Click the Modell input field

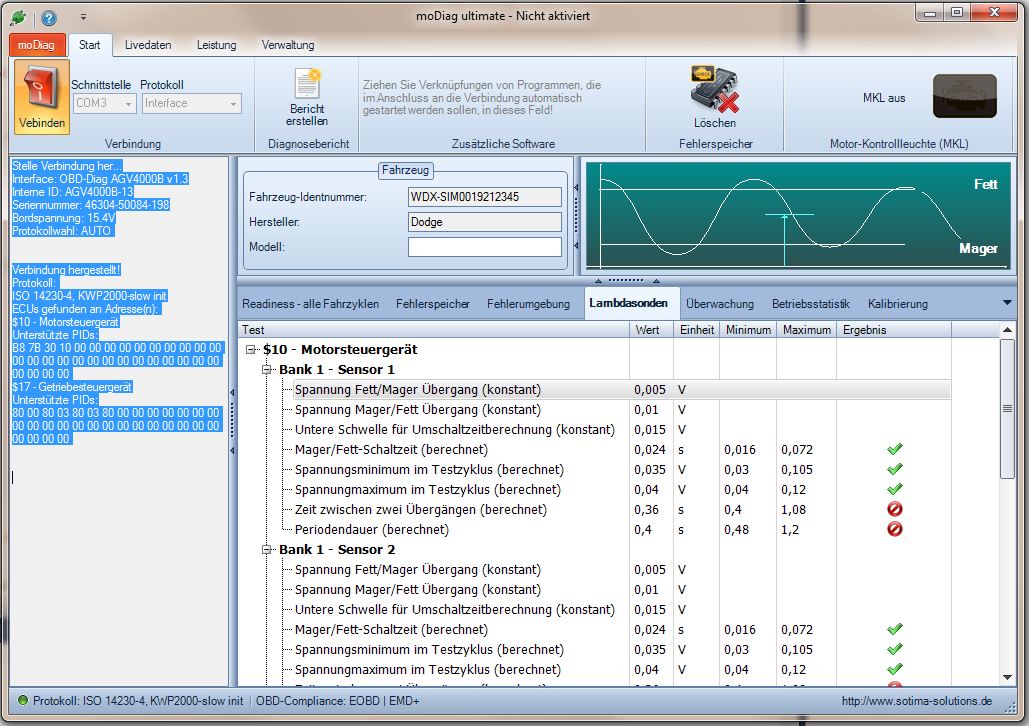485,247
